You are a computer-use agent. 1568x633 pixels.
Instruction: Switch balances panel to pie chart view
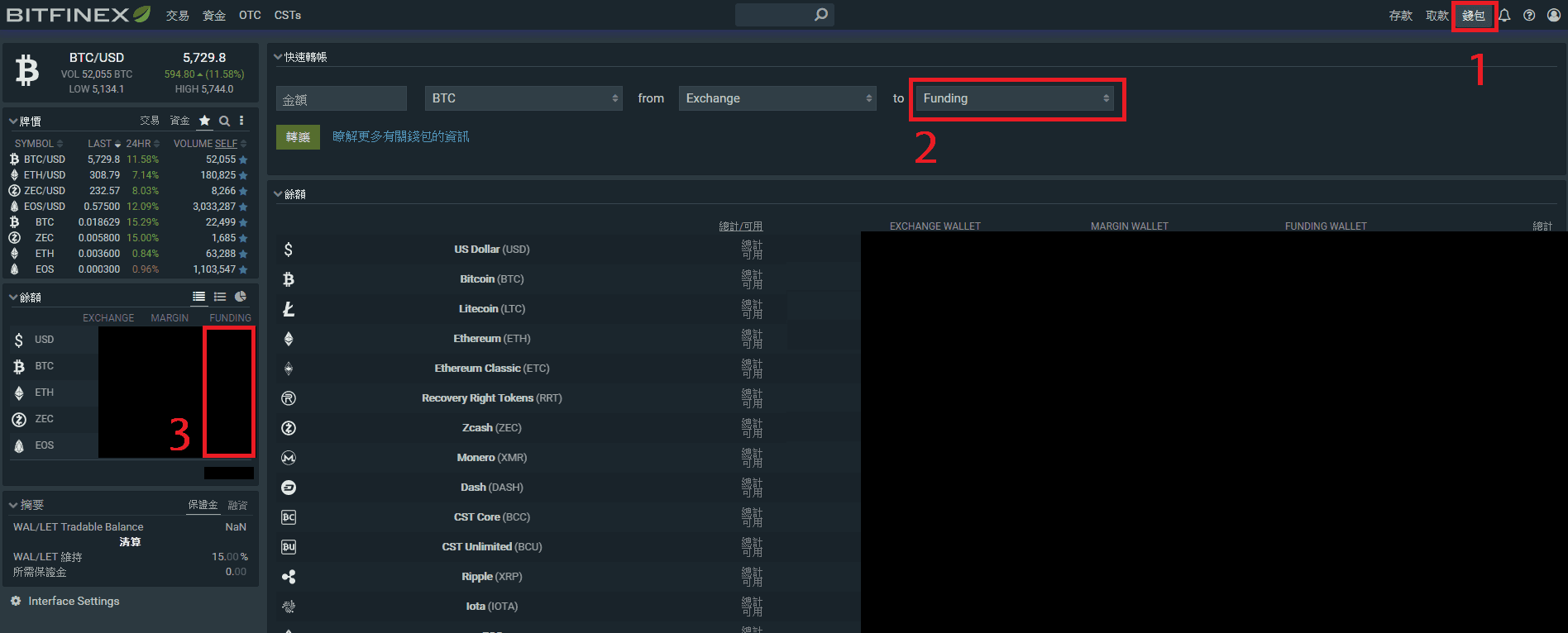click(241, 297)
